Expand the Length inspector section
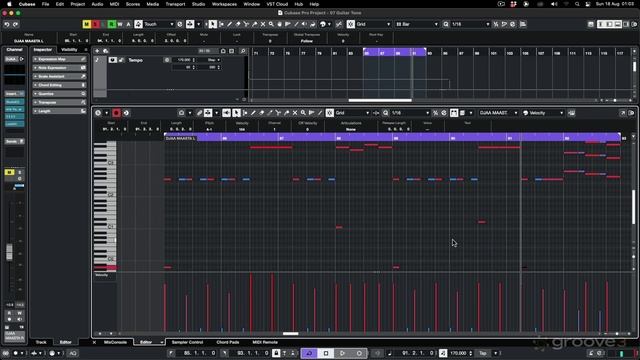The height and width of the screenshot is (360, 640). click(x=60, y=111)
